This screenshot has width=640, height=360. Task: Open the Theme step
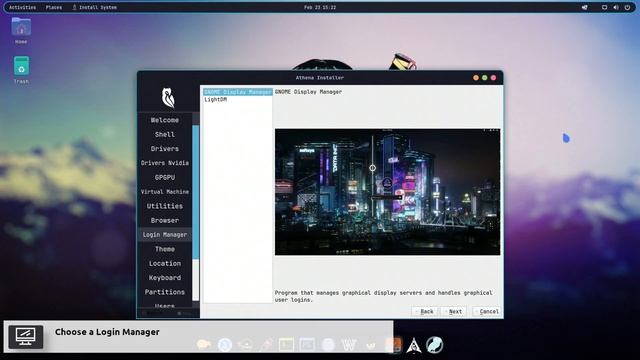164,249
